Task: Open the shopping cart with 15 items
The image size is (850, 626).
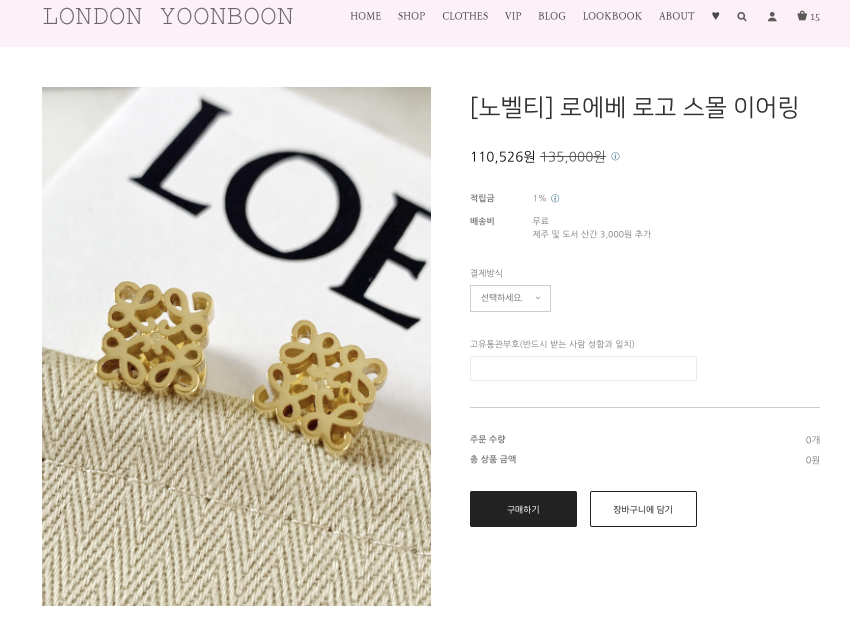Action: [808, 16]
